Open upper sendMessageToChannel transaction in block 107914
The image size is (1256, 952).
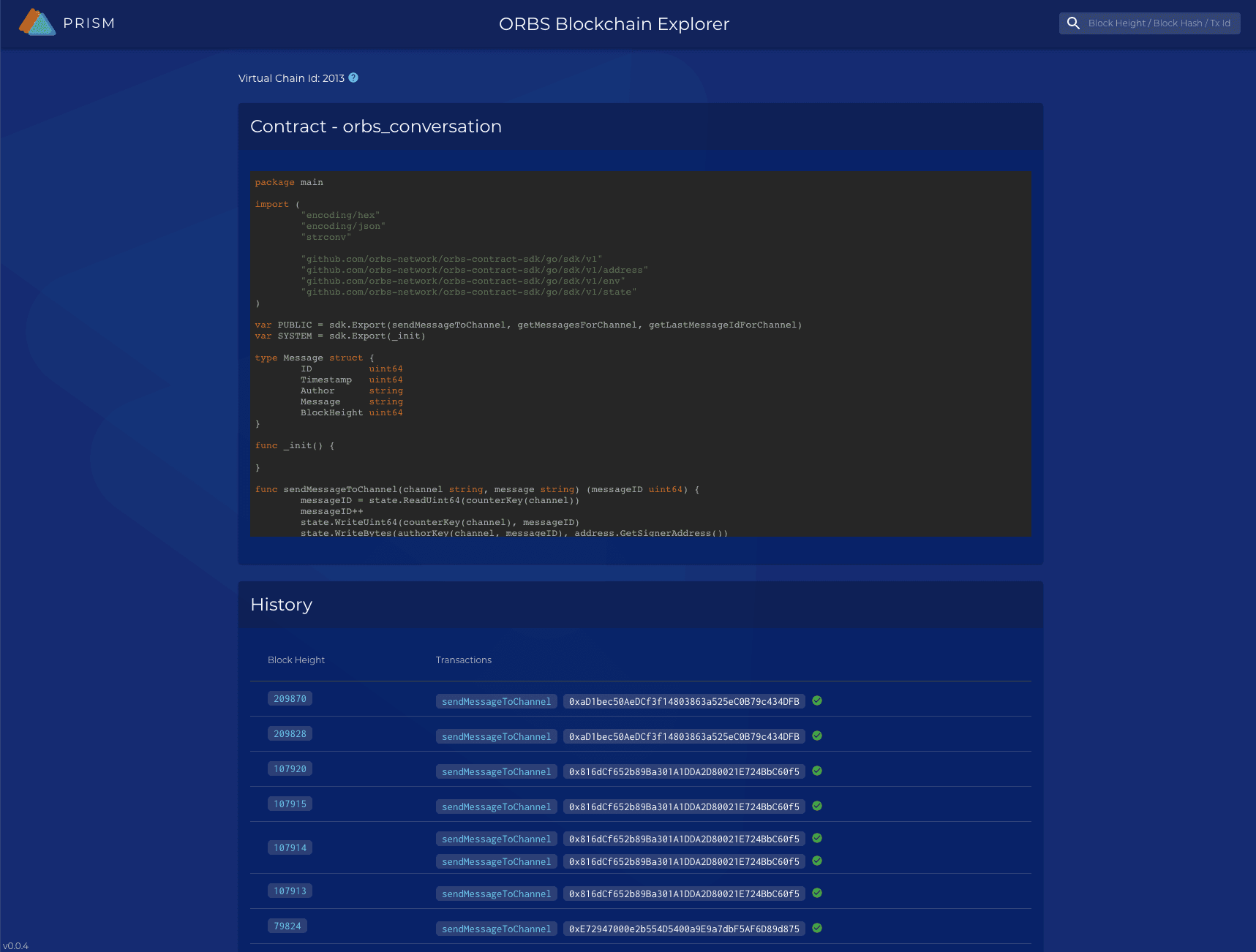[x=497, y=839]
